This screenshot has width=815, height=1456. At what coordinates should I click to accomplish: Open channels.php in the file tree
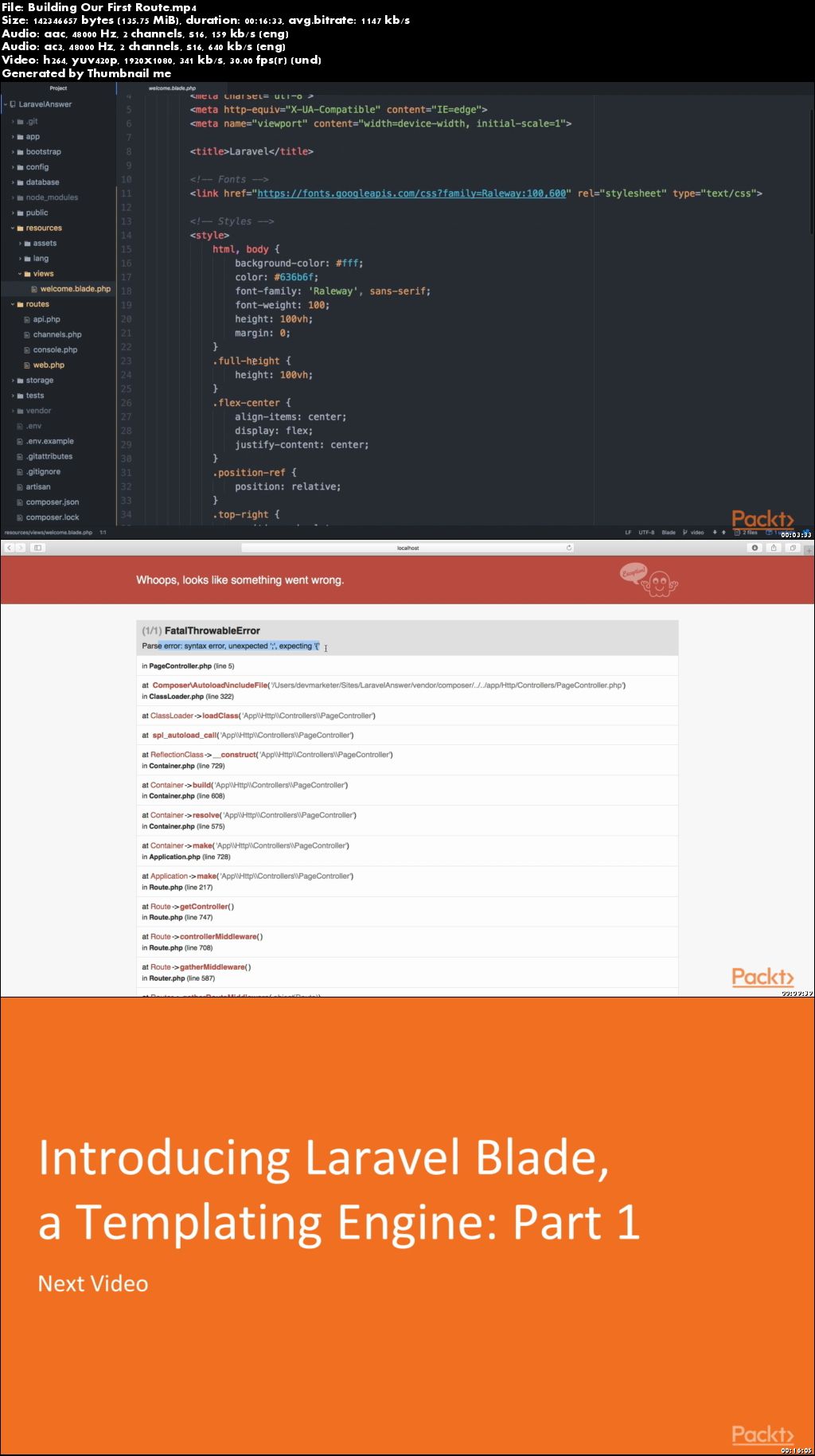click(57, 335)
